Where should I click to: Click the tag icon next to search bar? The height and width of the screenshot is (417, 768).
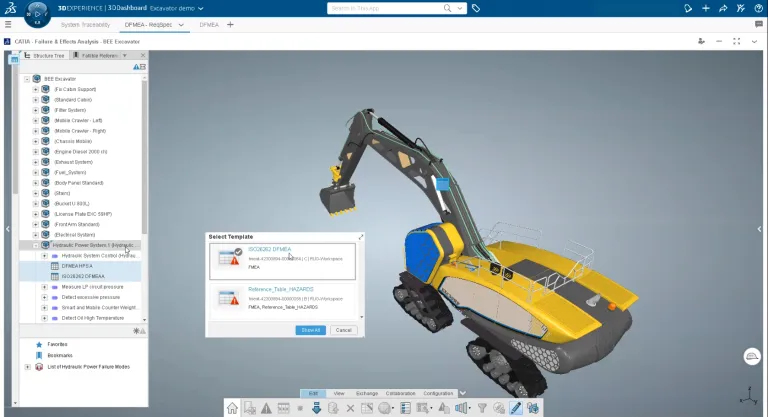point(476,8)
